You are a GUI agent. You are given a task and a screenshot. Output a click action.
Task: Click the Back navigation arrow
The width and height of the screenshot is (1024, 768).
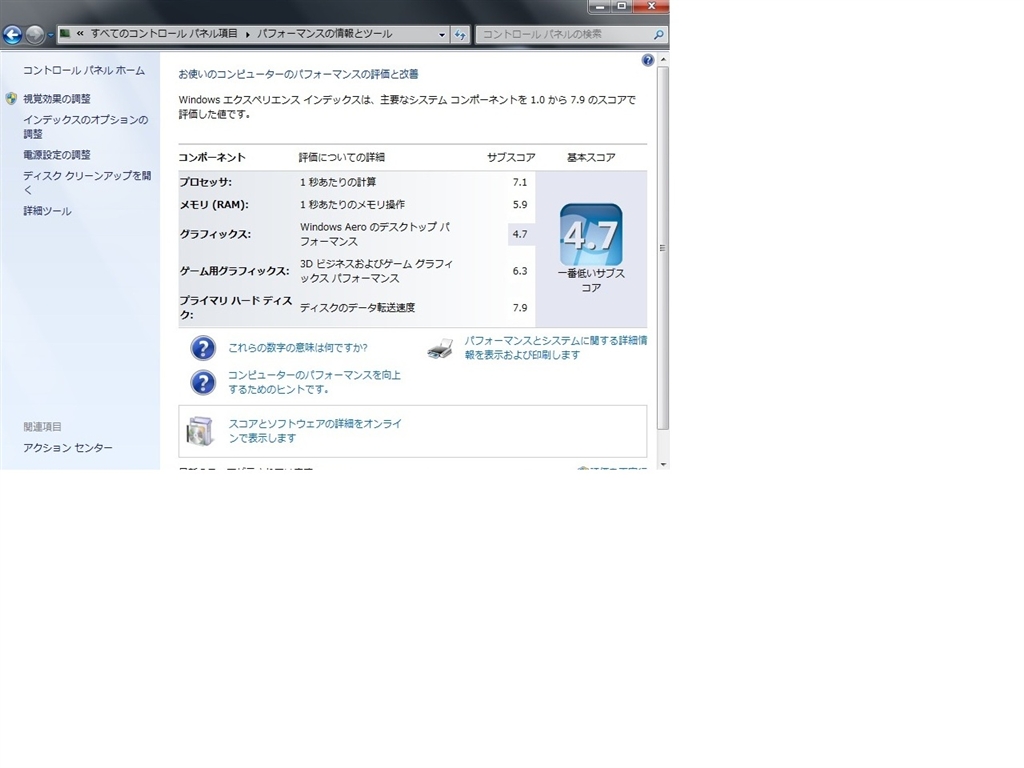tap(12, 34)
